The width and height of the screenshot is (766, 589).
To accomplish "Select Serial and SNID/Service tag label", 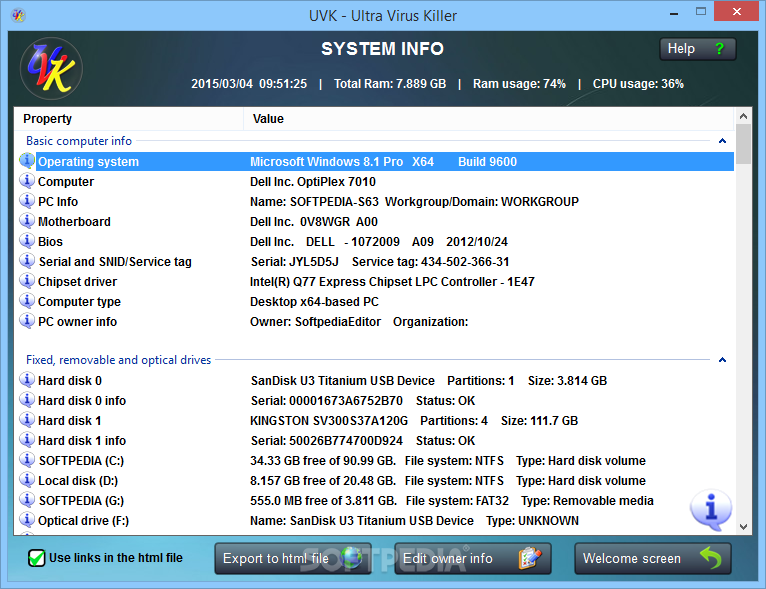I will 115,262.
